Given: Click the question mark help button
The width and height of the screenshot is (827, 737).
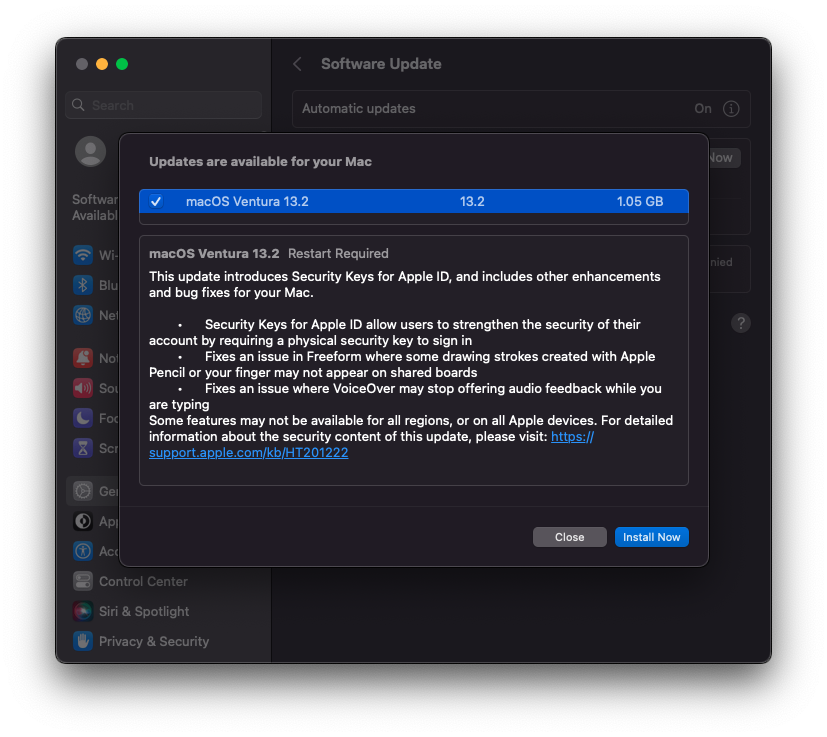Looking at the screenshot, I should click(741, 323).
